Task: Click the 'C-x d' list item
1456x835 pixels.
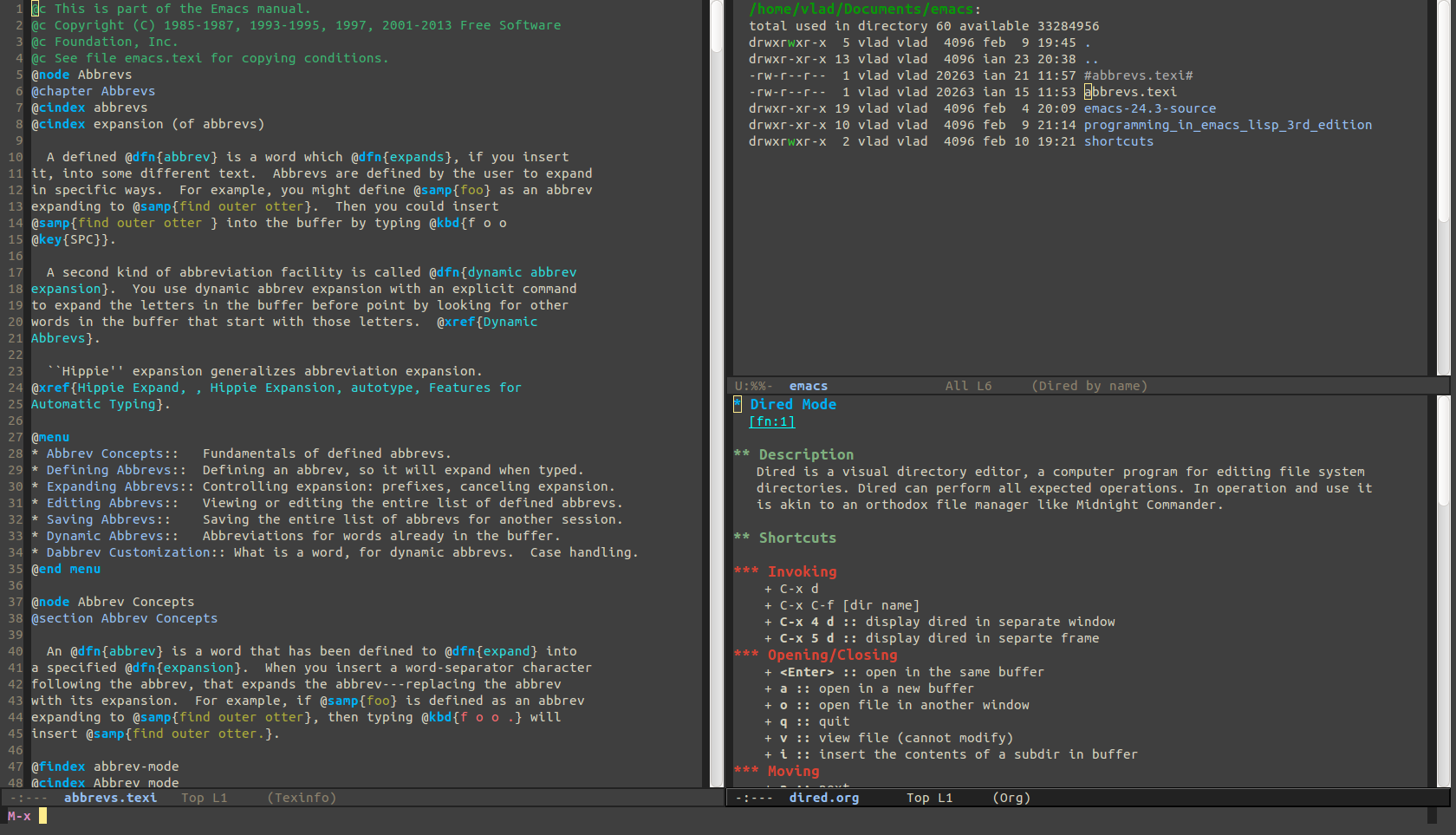Action: pyautogui.click(x=798, y=589)
